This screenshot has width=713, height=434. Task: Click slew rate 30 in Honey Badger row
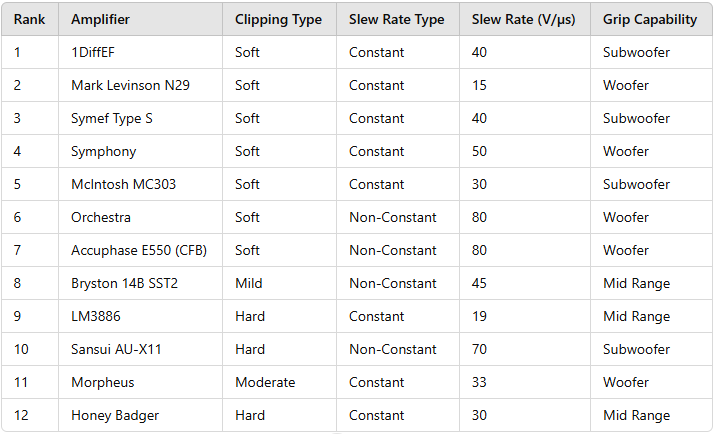click(x=479, y=415)
